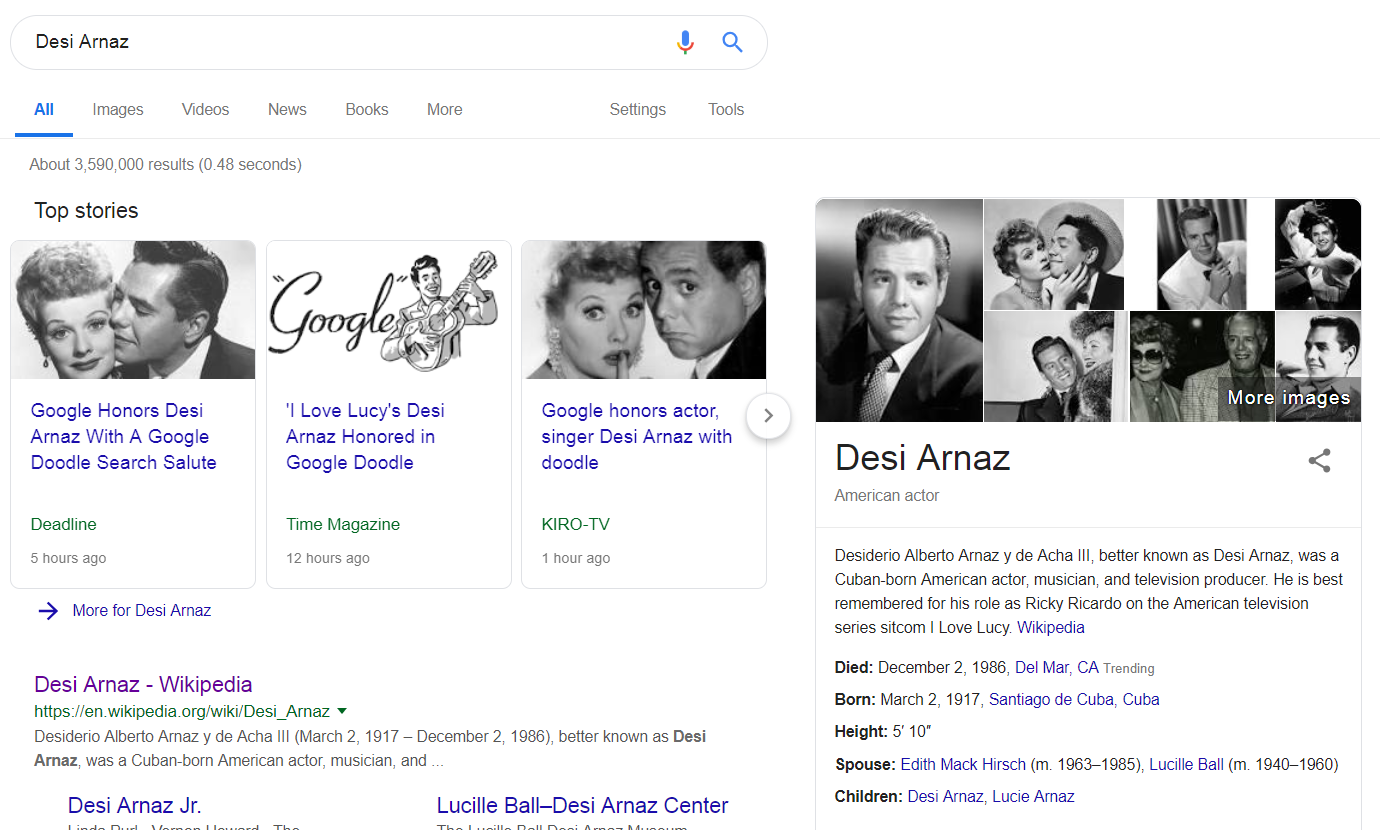Click the arrow icon beside More for Desi Arnaz
The width and height of the screenshot is (1380, 830).
click(48, 610)
